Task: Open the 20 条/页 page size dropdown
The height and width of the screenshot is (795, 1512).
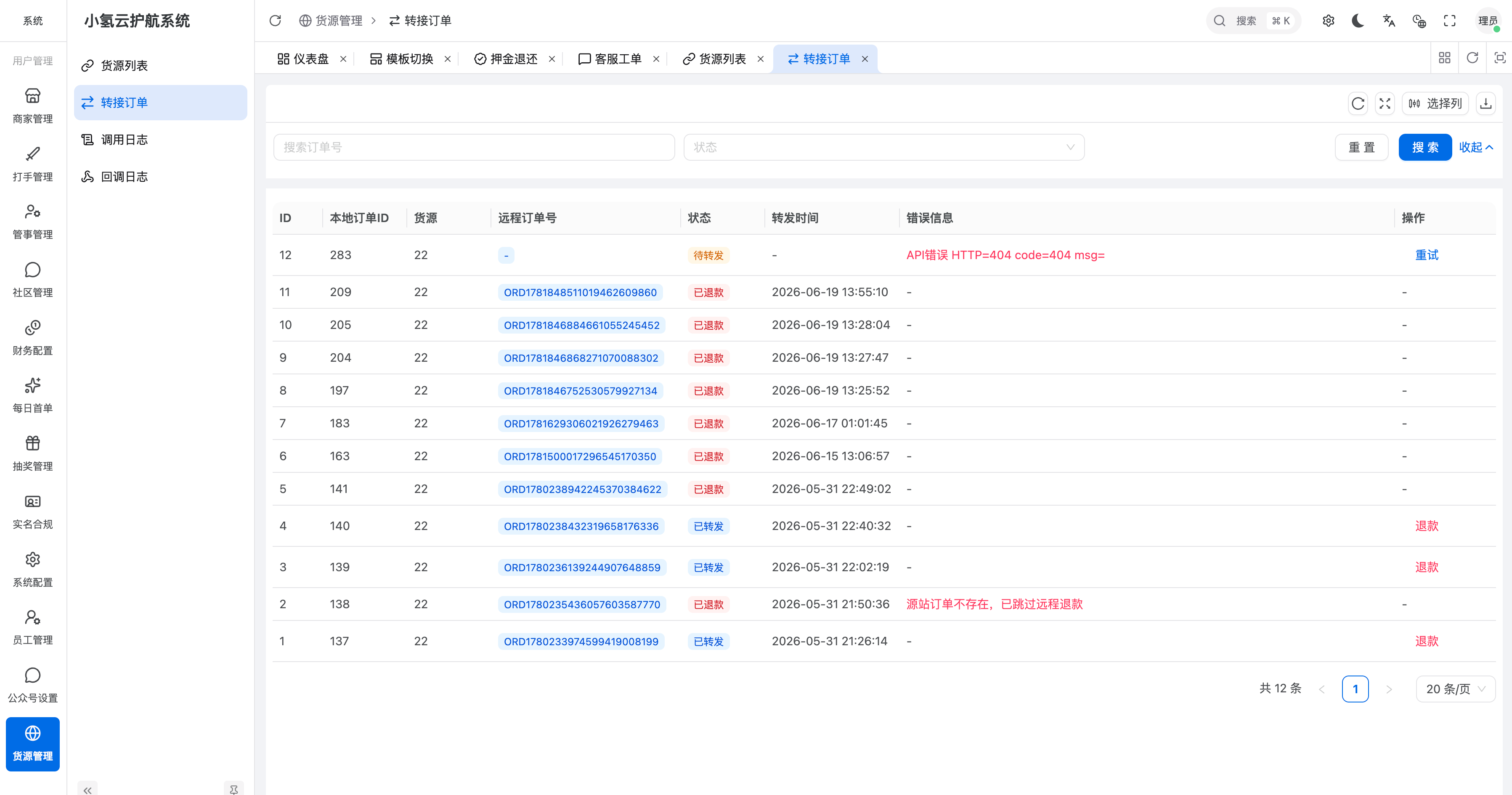Action: click(x=1456, y=689)
